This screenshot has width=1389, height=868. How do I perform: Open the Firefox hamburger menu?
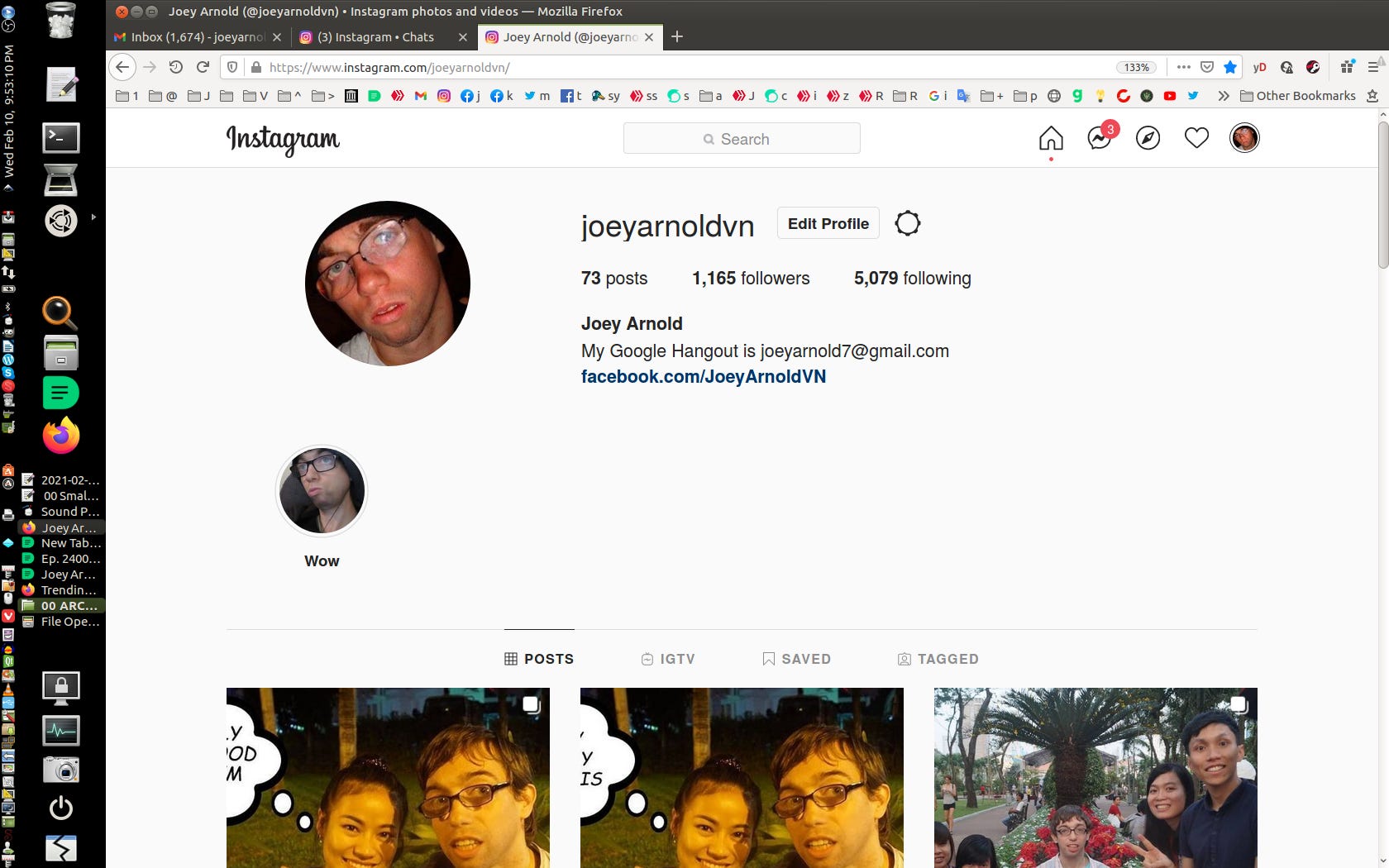1374,67
